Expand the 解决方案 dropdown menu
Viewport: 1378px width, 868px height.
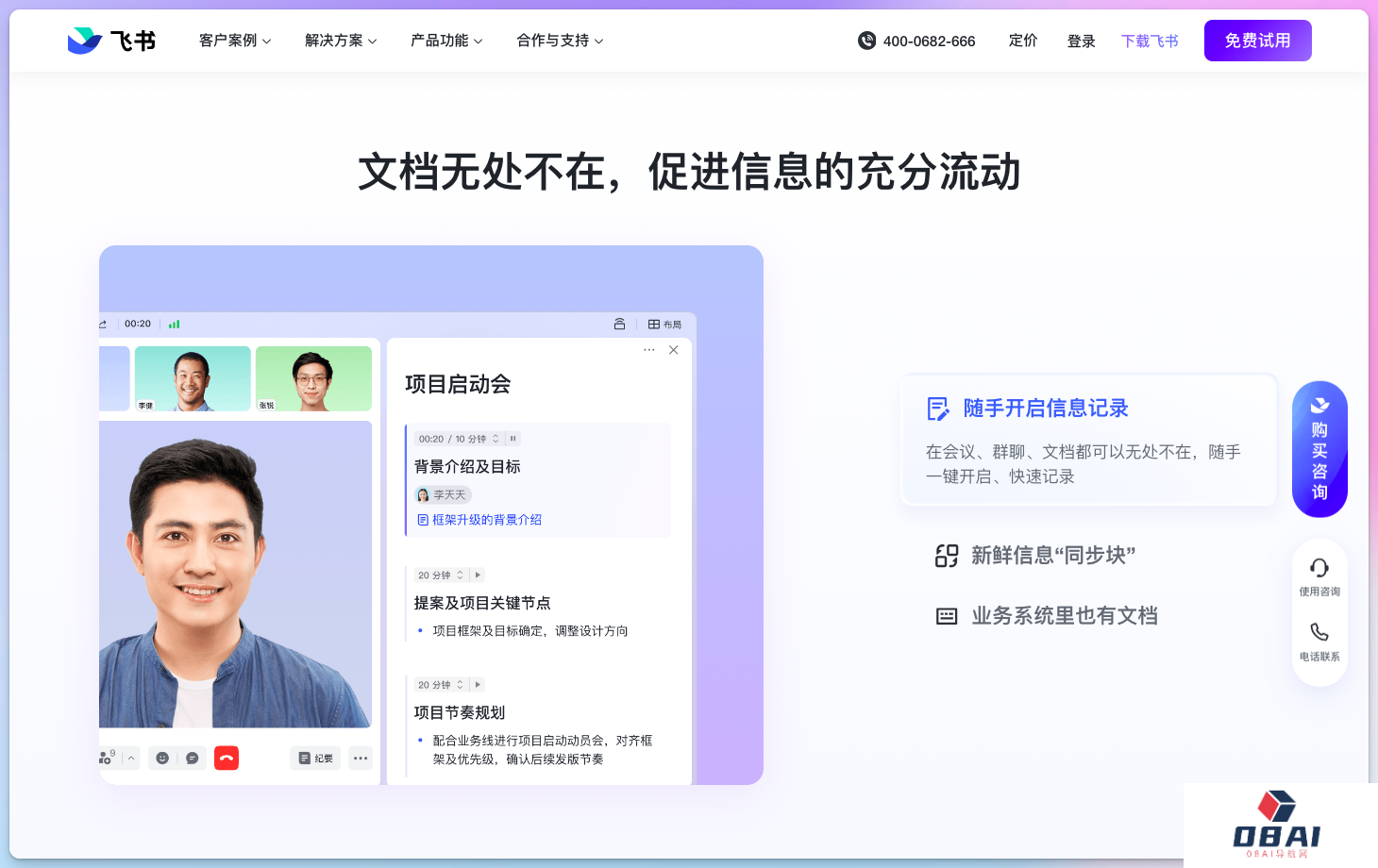pos(341,41)
